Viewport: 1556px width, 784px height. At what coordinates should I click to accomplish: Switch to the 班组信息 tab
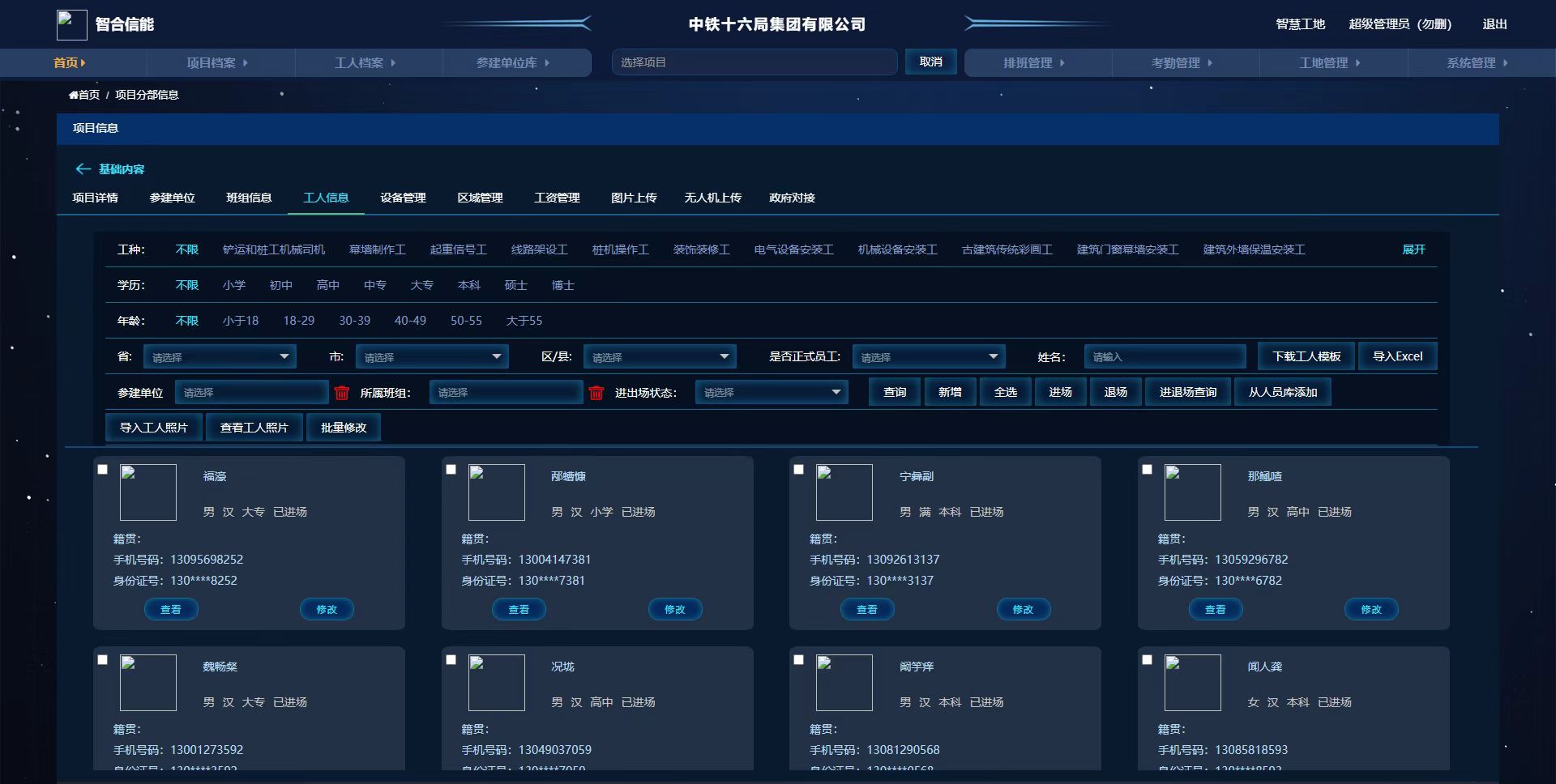pos(249,198)
